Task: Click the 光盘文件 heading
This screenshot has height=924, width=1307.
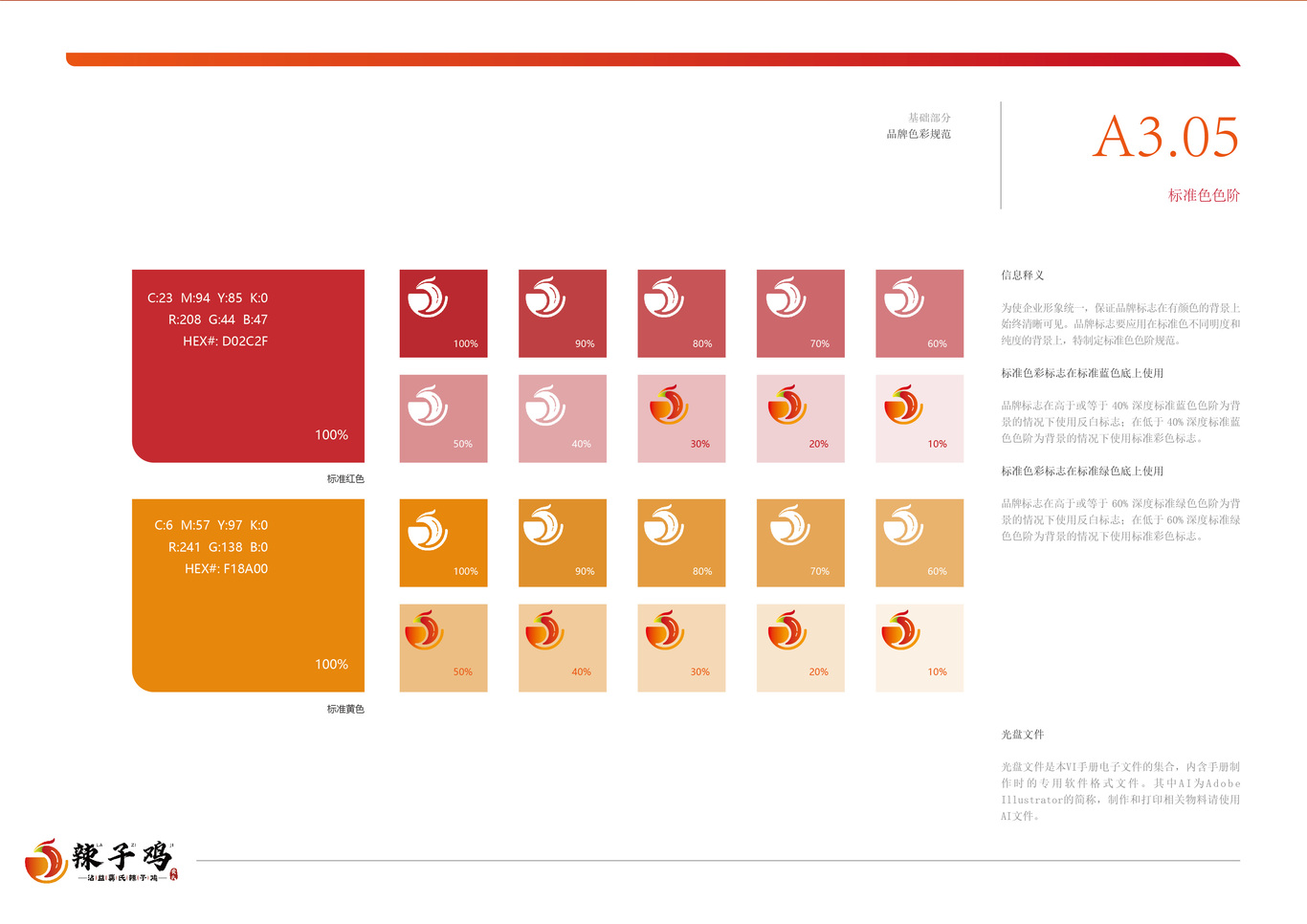Action: pos(1023,735)
